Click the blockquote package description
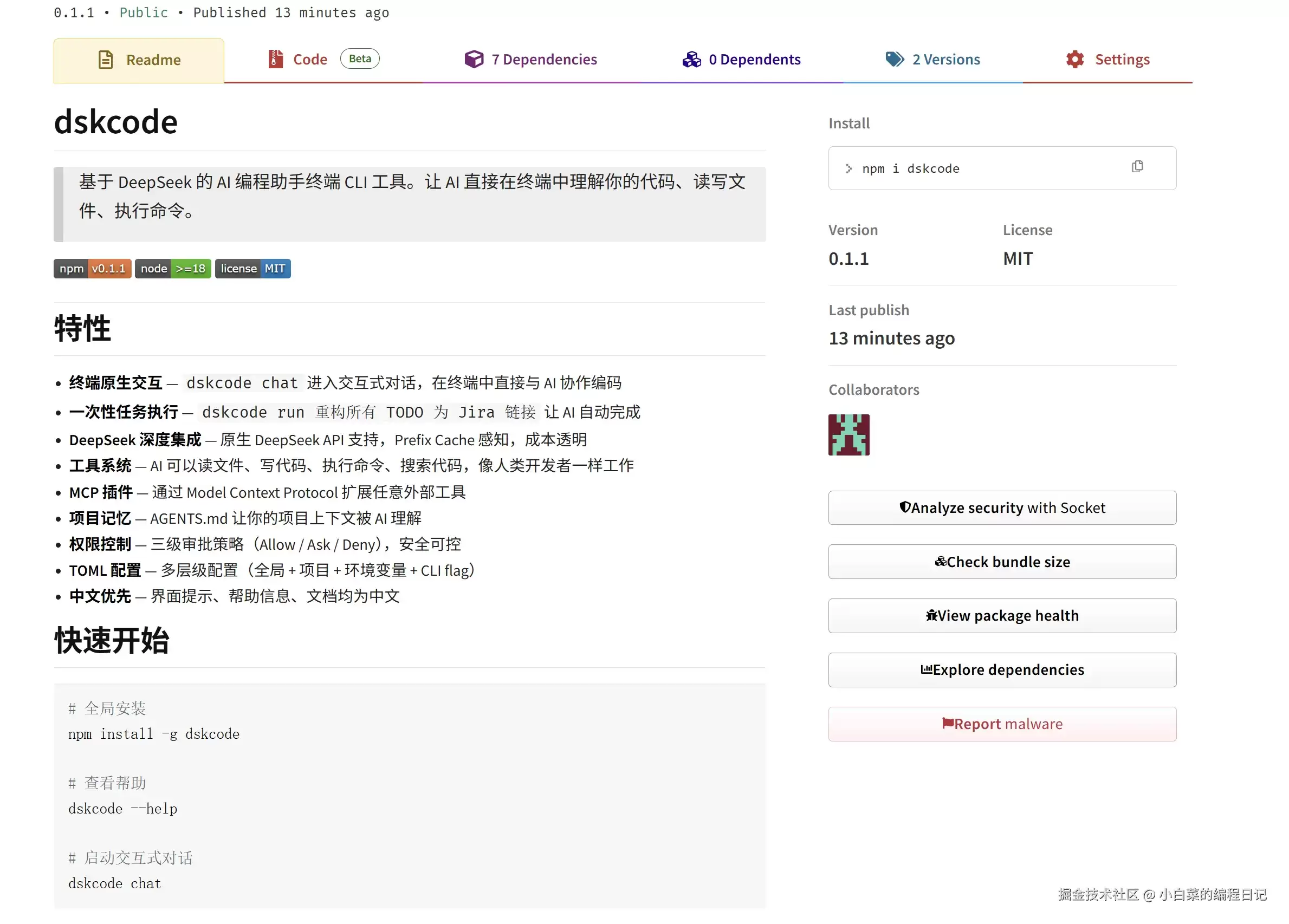The width and height of the screenshot is (1289, 924). [410, 204]
